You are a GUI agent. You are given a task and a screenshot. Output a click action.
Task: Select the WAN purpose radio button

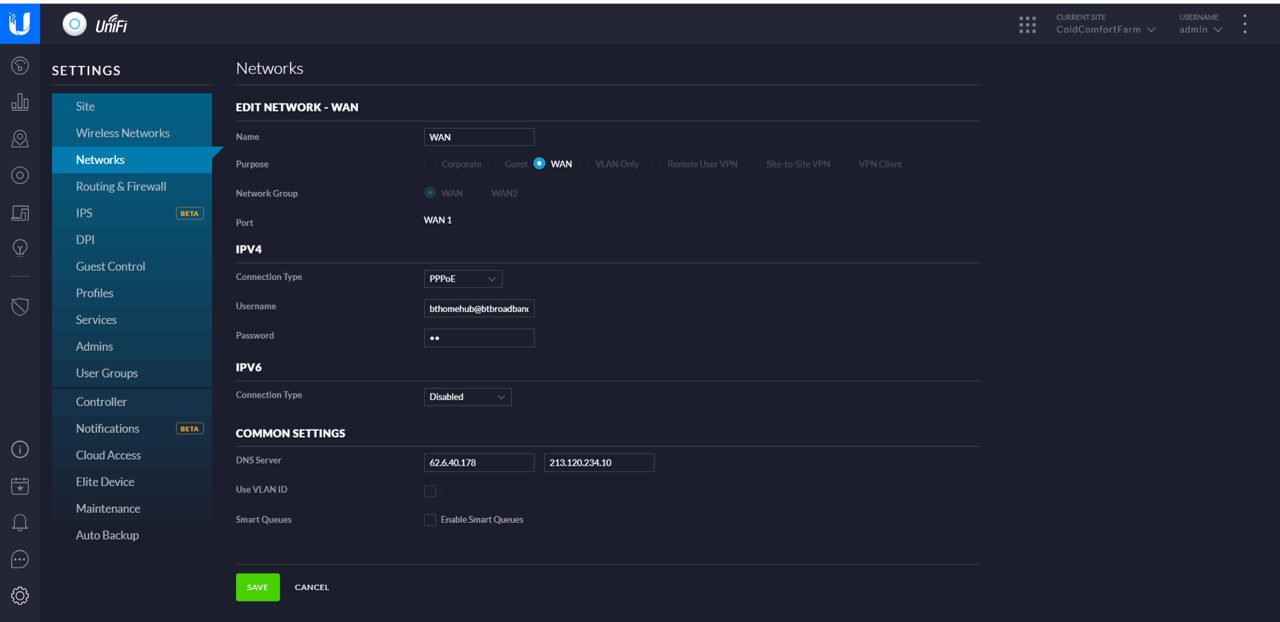tap(539, 164)
